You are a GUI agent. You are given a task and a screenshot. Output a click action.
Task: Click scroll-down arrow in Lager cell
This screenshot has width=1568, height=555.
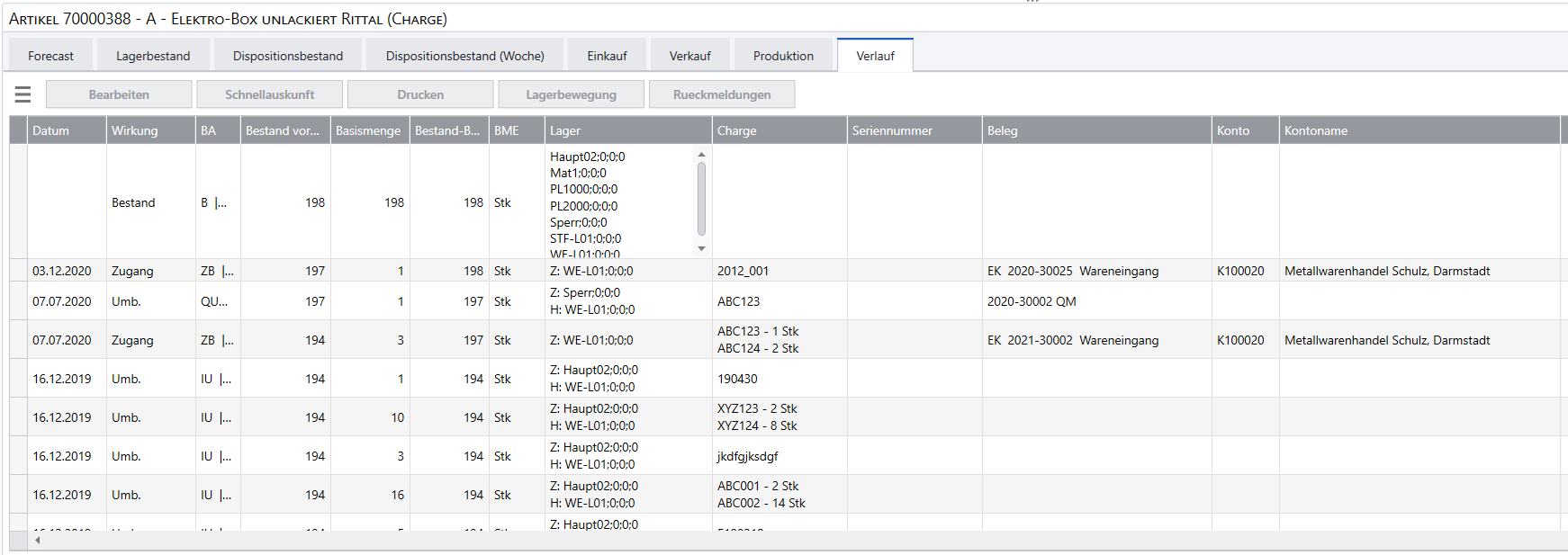[x=701, y=249]
